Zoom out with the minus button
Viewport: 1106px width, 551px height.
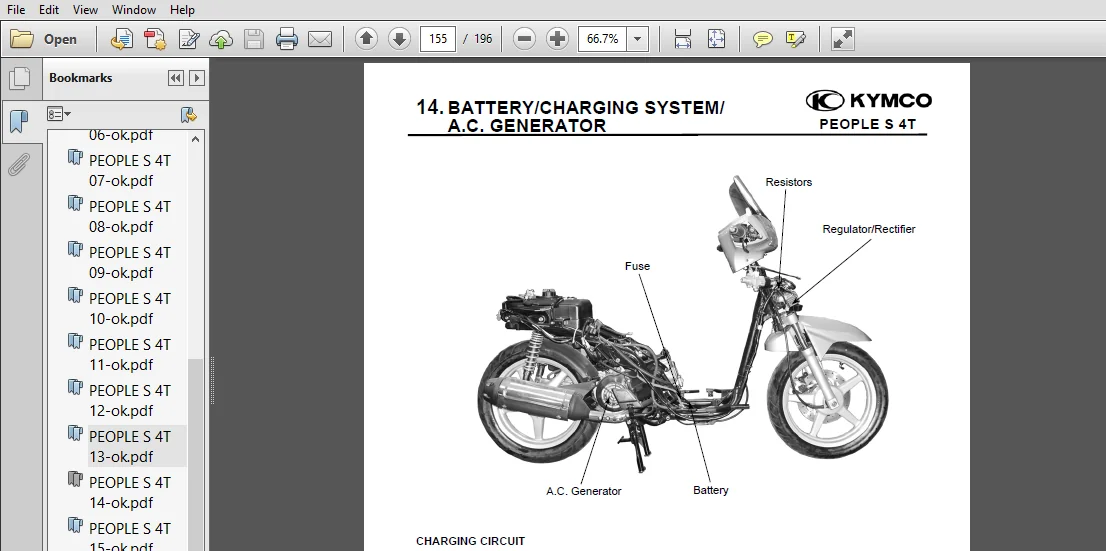point(524,38)
